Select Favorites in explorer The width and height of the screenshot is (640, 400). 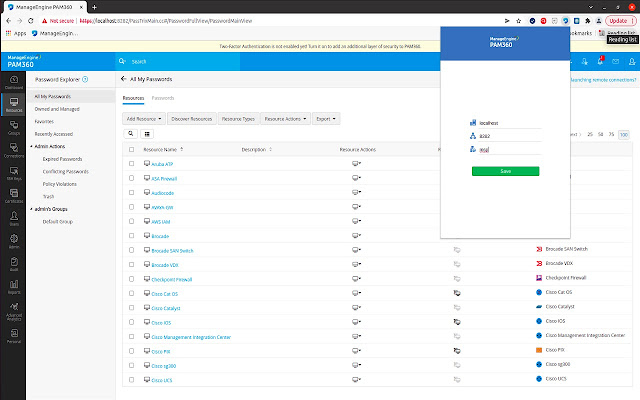(44, 121)
